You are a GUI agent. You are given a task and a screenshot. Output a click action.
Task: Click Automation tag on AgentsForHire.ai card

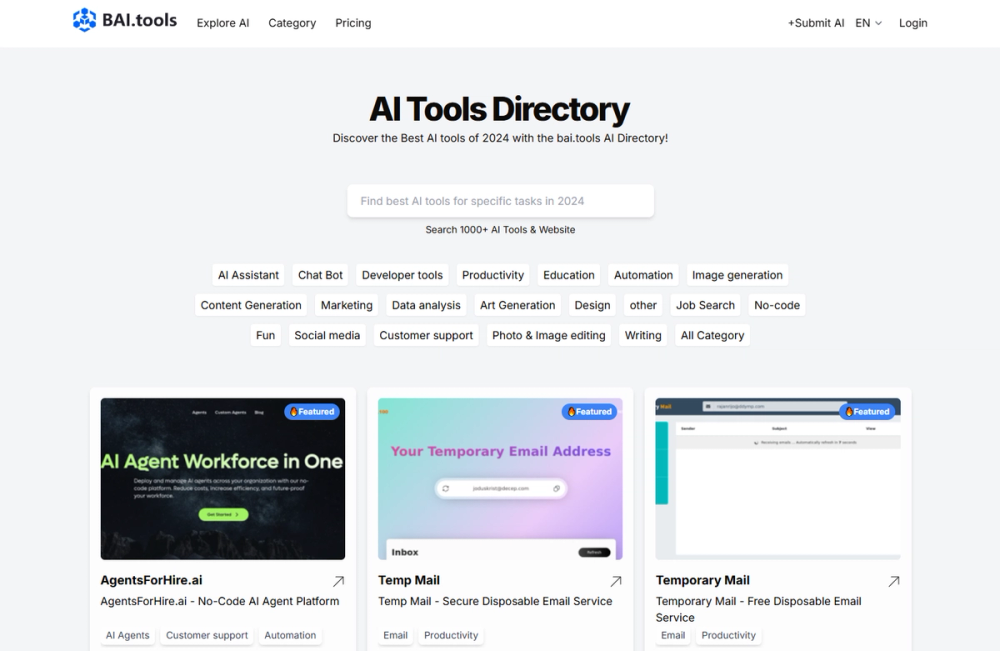[290, 635]
